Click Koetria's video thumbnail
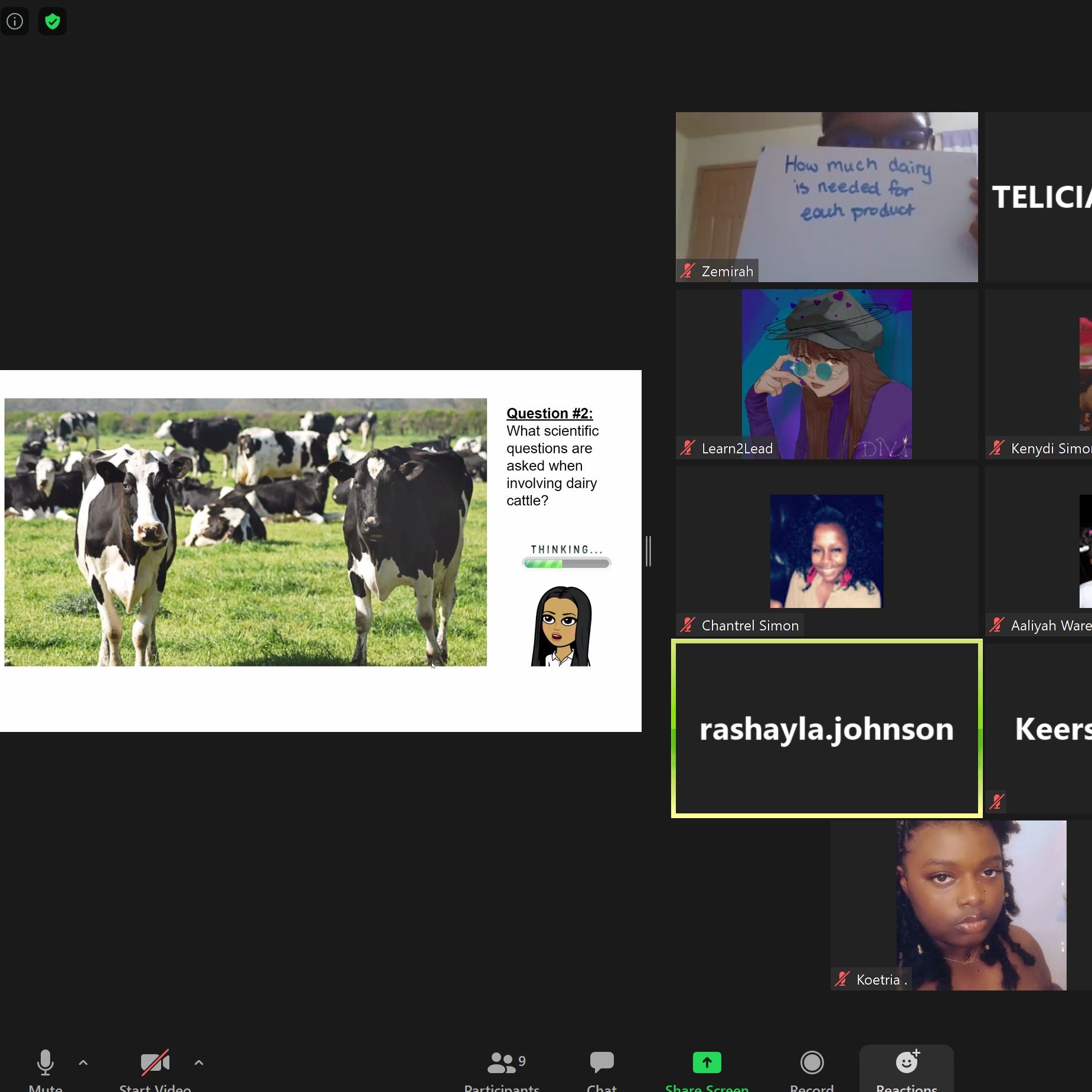Image resolution: width=1092 pixels, height=1092 pixels. point(980,905)
